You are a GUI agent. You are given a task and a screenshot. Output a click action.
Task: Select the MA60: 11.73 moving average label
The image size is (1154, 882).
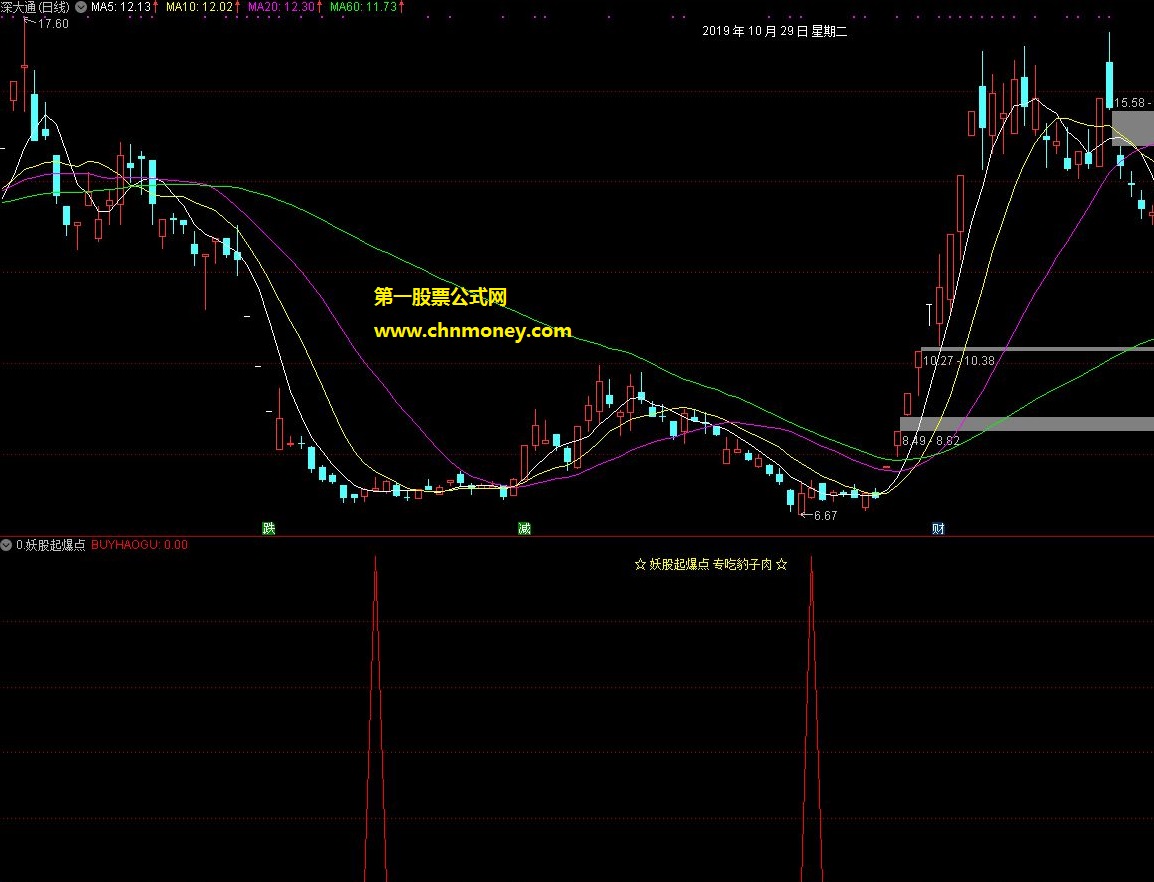pyautogui.click(x=364, y=7)
